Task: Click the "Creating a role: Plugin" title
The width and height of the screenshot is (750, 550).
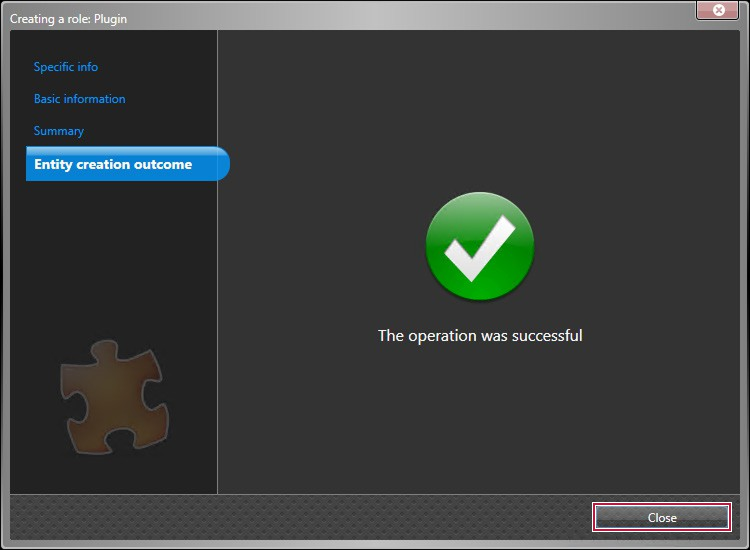Action: click(68, 19)
